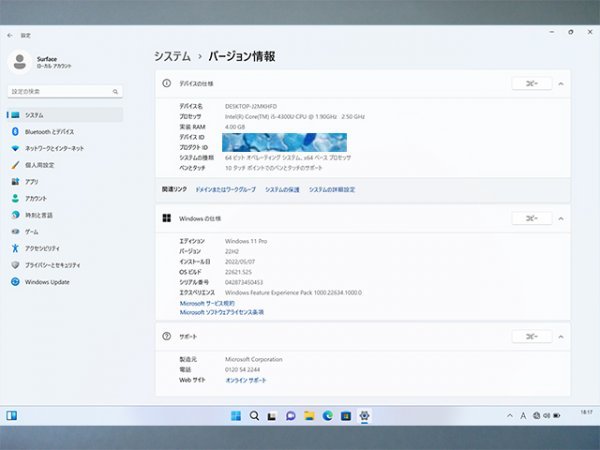The image size is (600, 450).
Task: Open ドメインまたはワークグループ link
Action: pos(225,189)
